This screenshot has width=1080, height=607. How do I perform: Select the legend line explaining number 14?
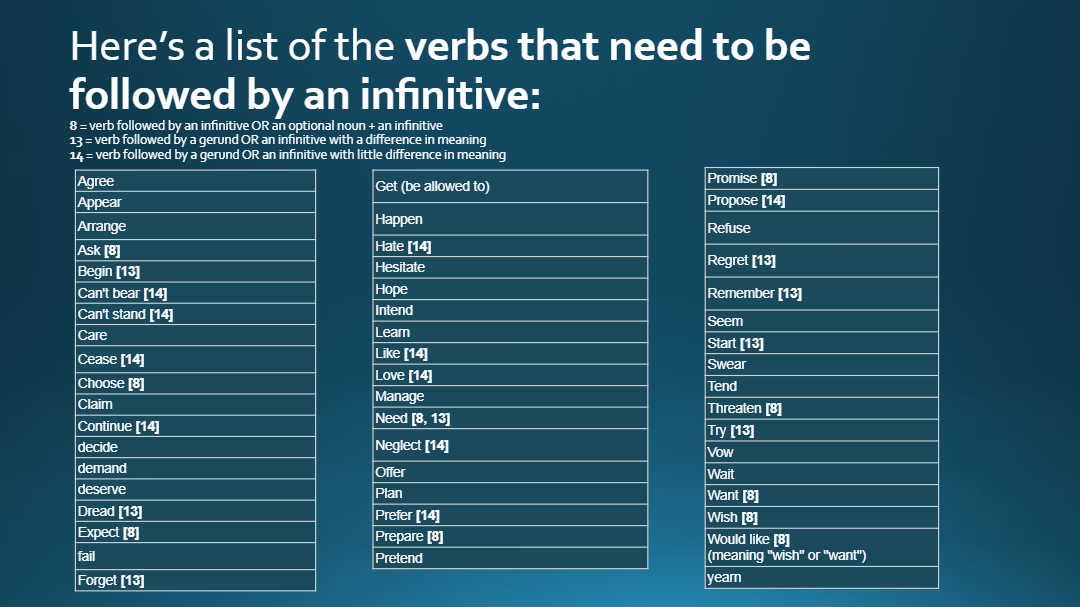tap(281, 155)
